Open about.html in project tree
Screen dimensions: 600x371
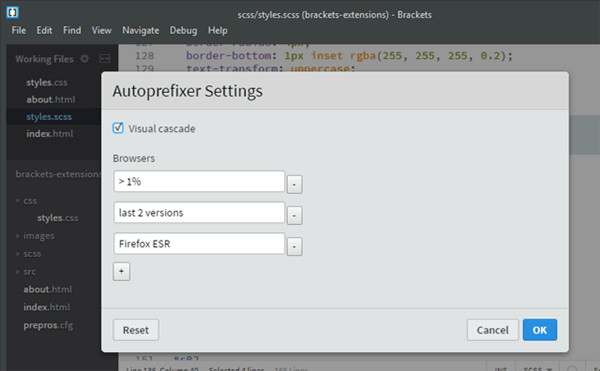[x=47, y=289]
